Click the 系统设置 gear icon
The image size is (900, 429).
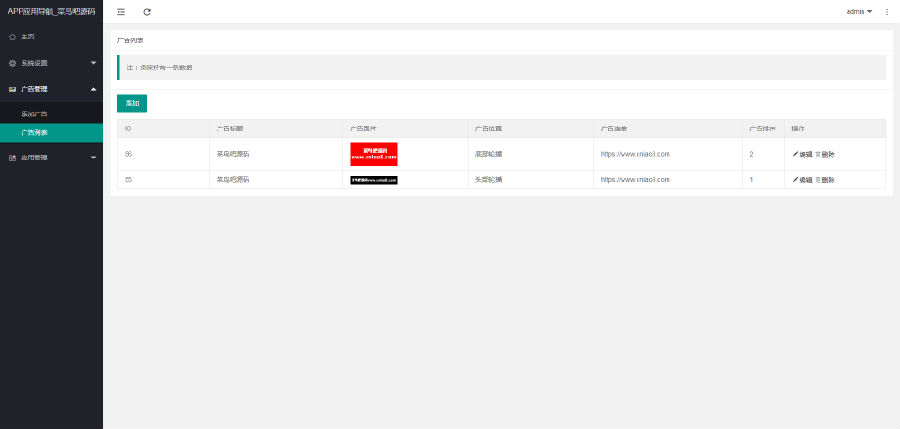[x=12, y=63]
